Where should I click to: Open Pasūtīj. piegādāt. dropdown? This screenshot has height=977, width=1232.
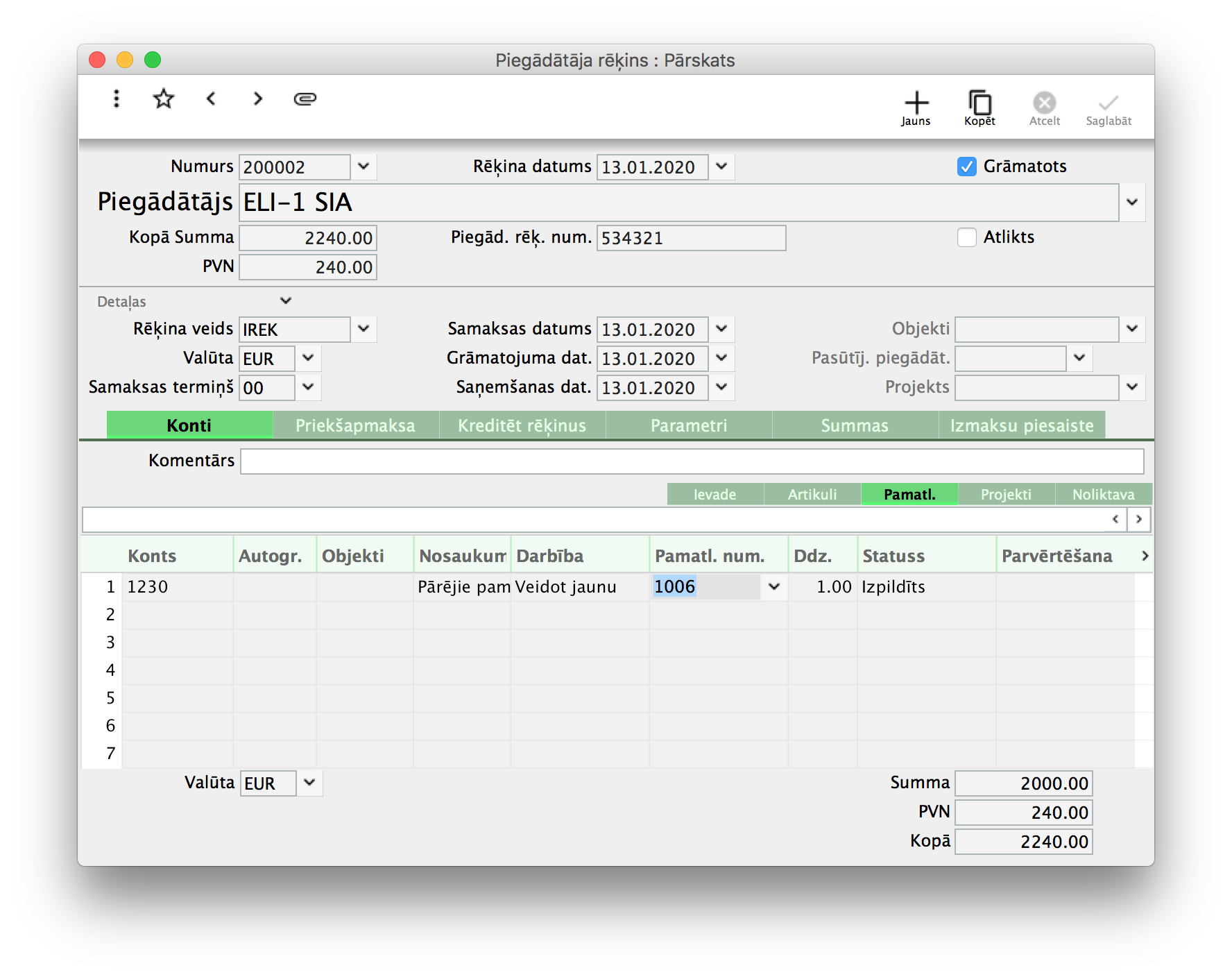coord(1079,358)
